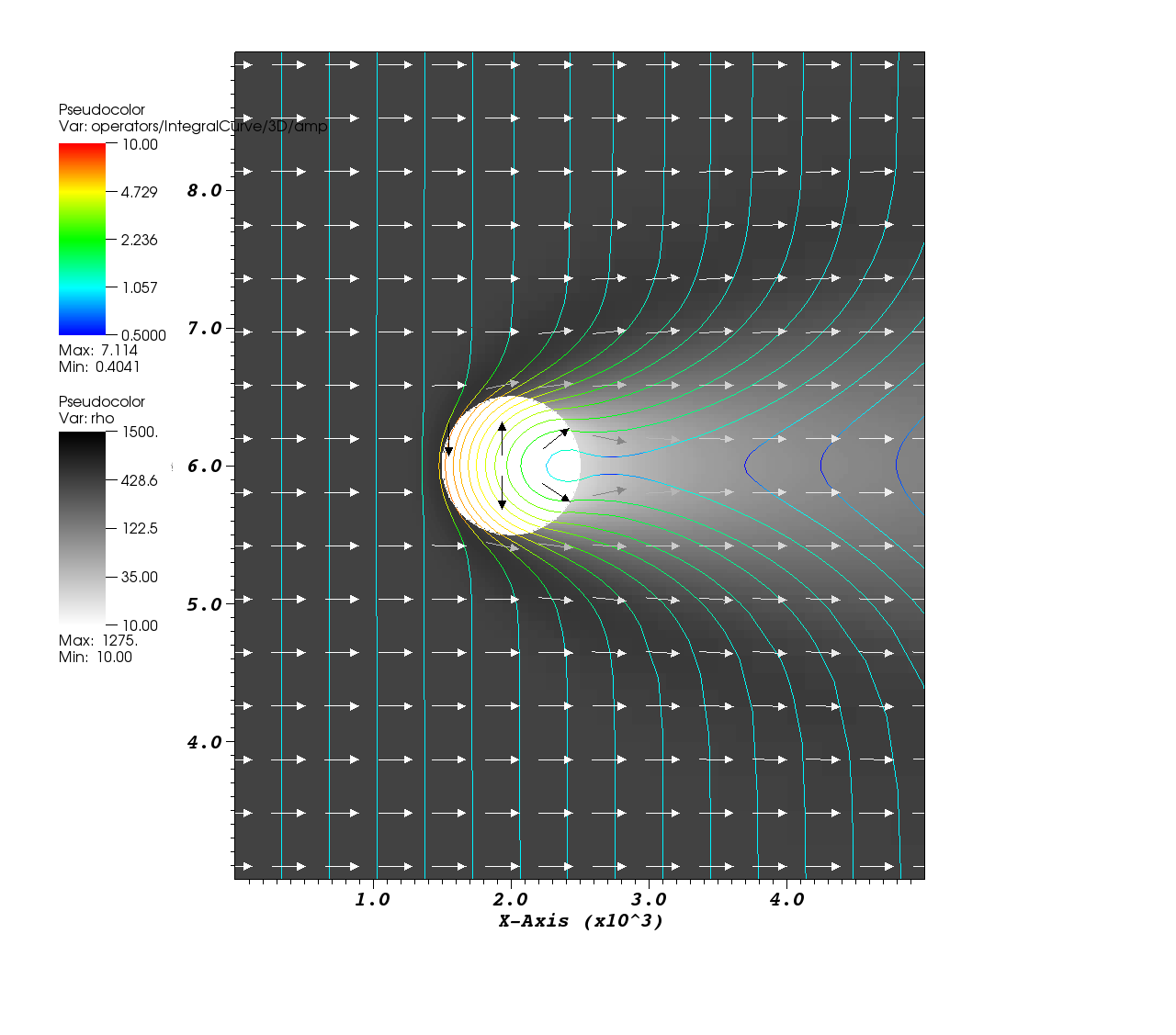Click the y-axis tick label 5.0
The image size is (1176, 1035).
pos(205,604)
